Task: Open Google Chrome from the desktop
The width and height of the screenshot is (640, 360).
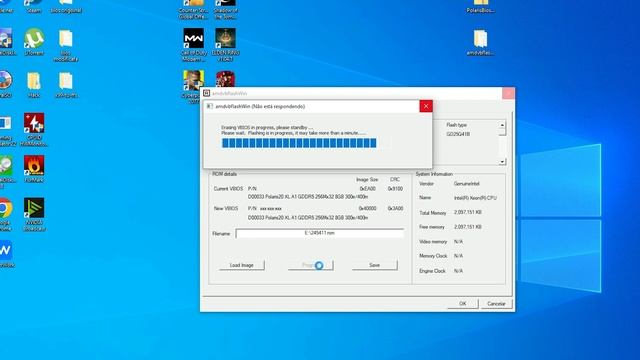Action: pos(5,214)
